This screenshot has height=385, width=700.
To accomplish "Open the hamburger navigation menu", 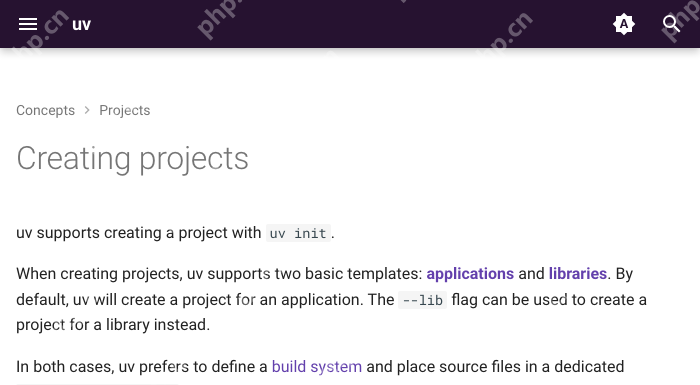I will pyautogui.click(x=28, y=24).
